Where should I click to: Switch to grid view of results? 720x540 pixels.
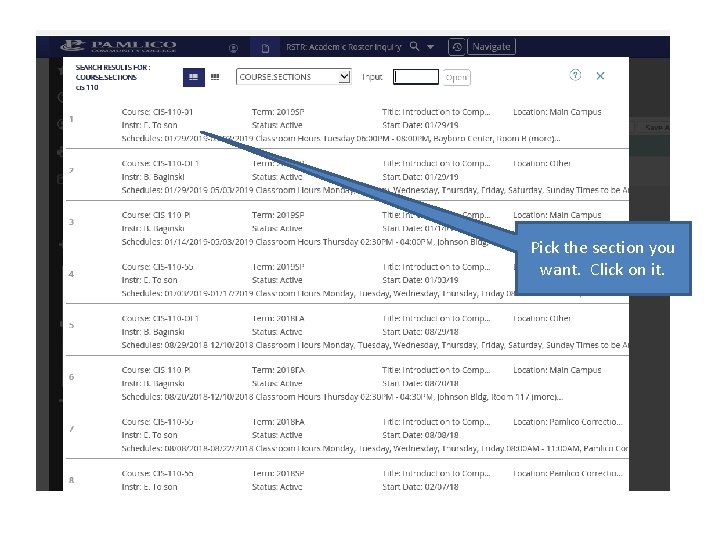(x=215, y=77)
